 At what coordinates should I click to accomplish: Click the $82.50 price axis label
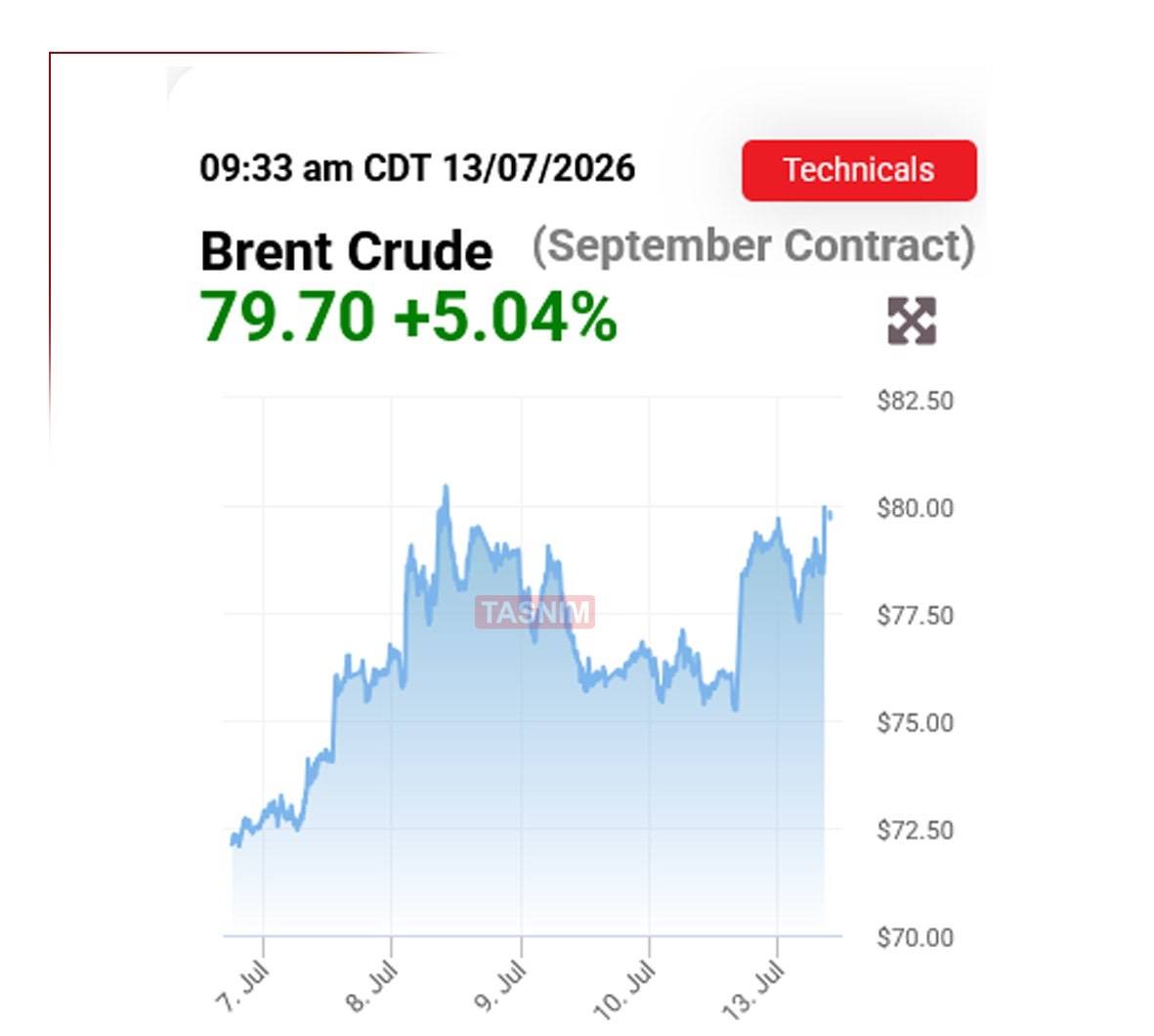pos(915,402)
